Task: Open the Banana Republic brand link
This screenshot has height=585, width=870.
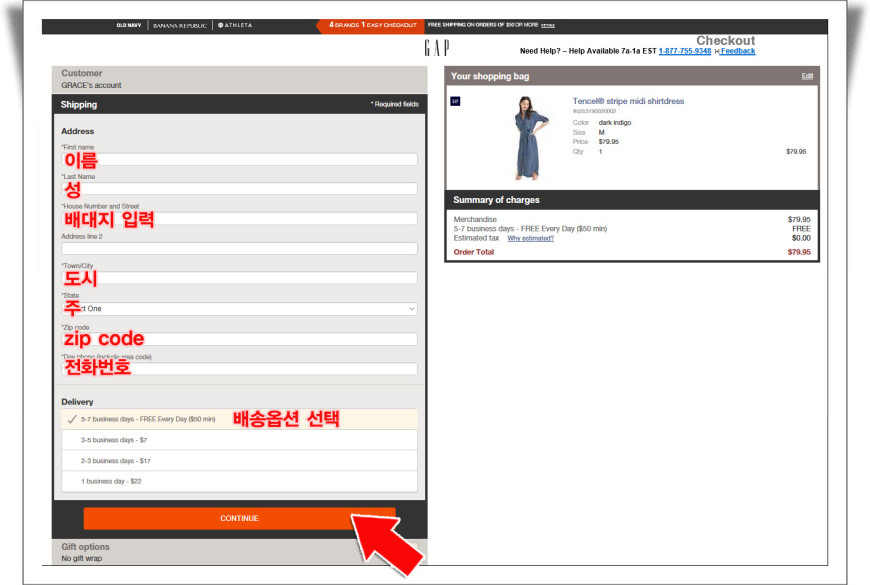Action: click(180, 26)
